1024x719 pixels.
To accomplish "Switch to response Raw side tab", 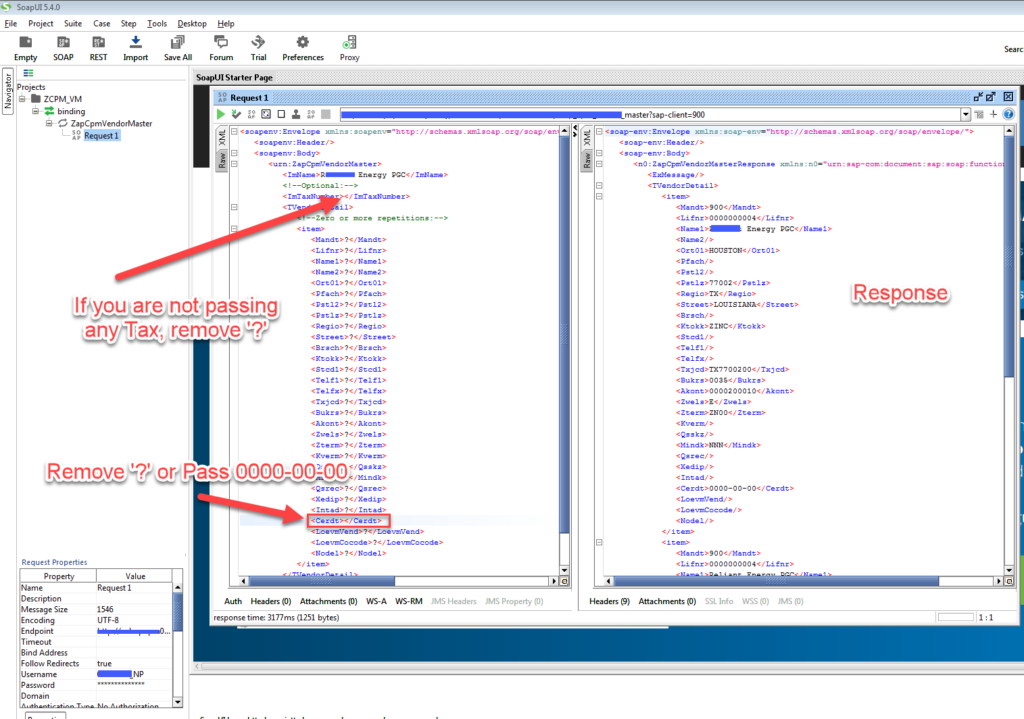I will coord(586,161).
